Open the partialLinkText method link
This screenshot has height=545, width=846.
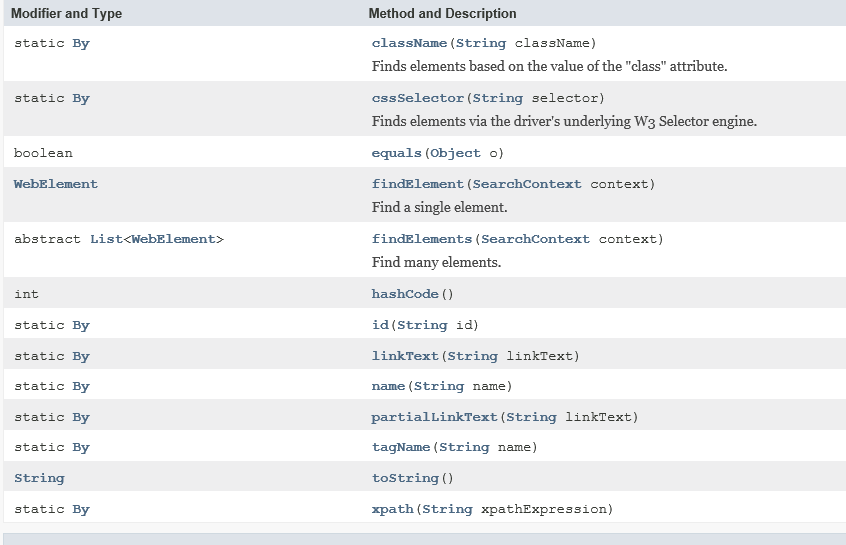click(x=434, y=417)
